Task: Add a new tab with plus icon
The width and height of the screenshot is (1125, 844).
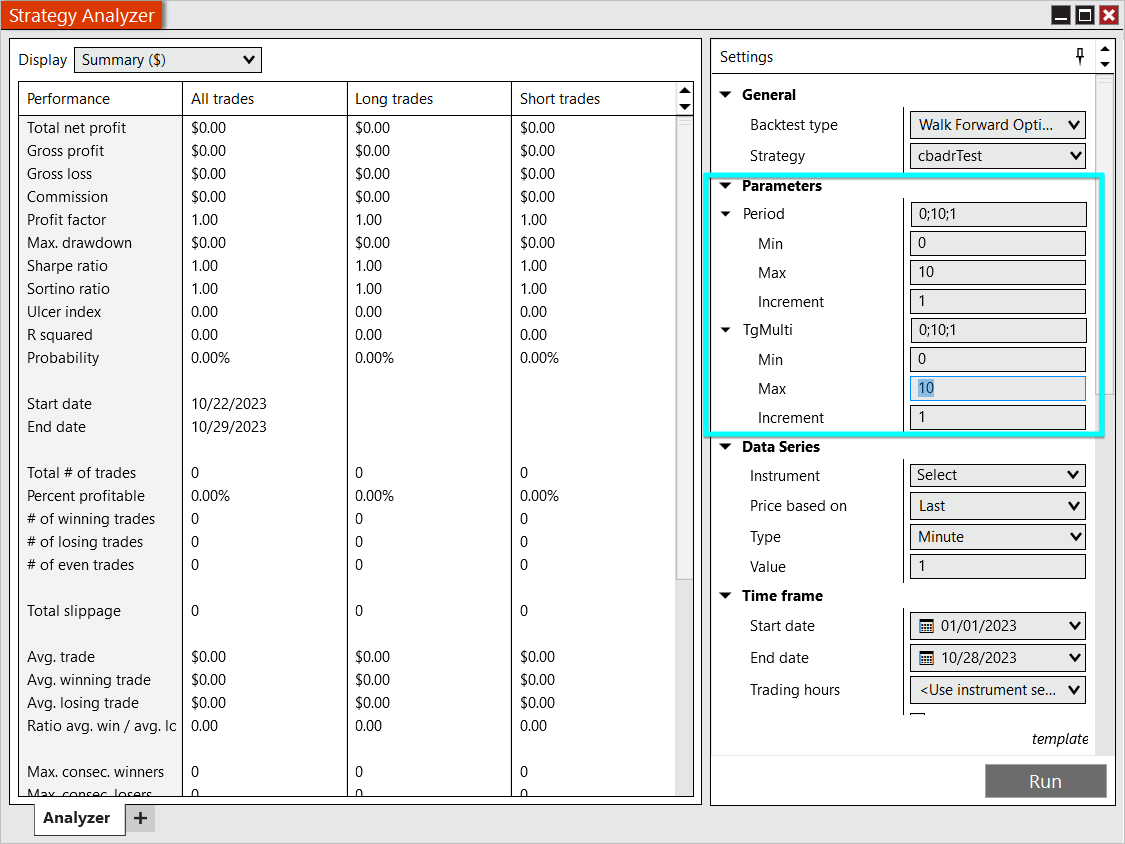Action: click(x=140, y=818)
